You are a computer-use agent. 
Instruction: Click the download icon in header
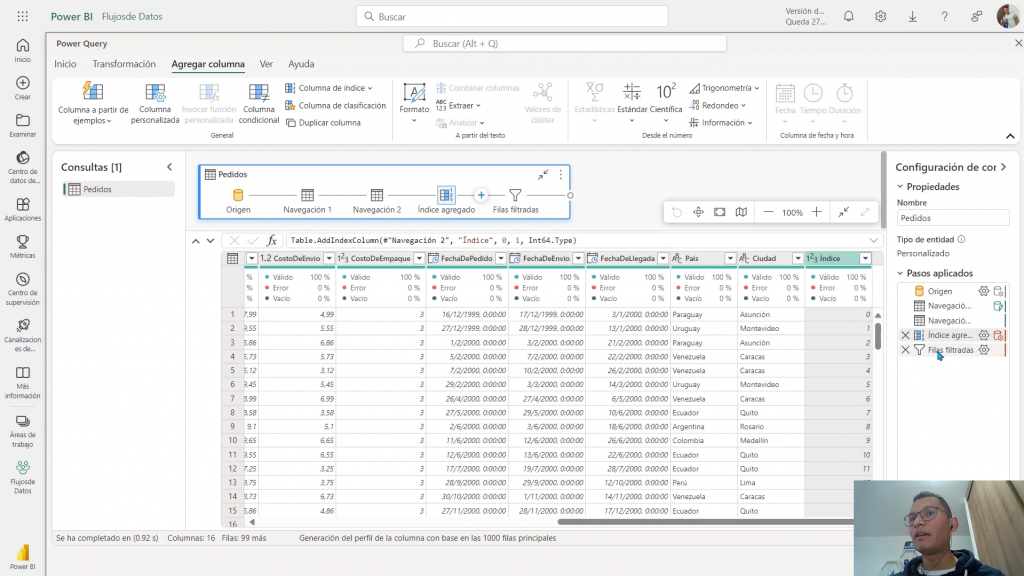click(x=912, y=16)
